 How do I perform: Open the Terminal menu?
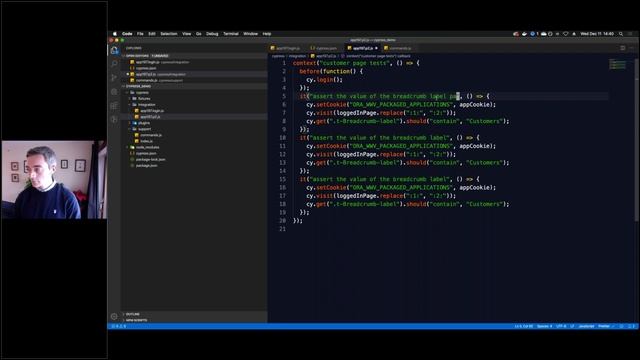tap(231, 34)
